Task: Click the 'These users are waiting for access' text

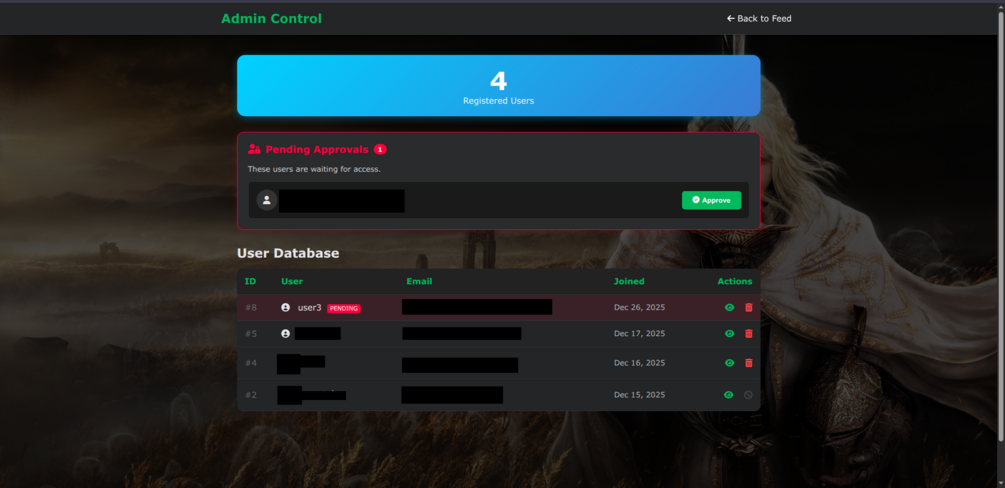Action: 314,169
